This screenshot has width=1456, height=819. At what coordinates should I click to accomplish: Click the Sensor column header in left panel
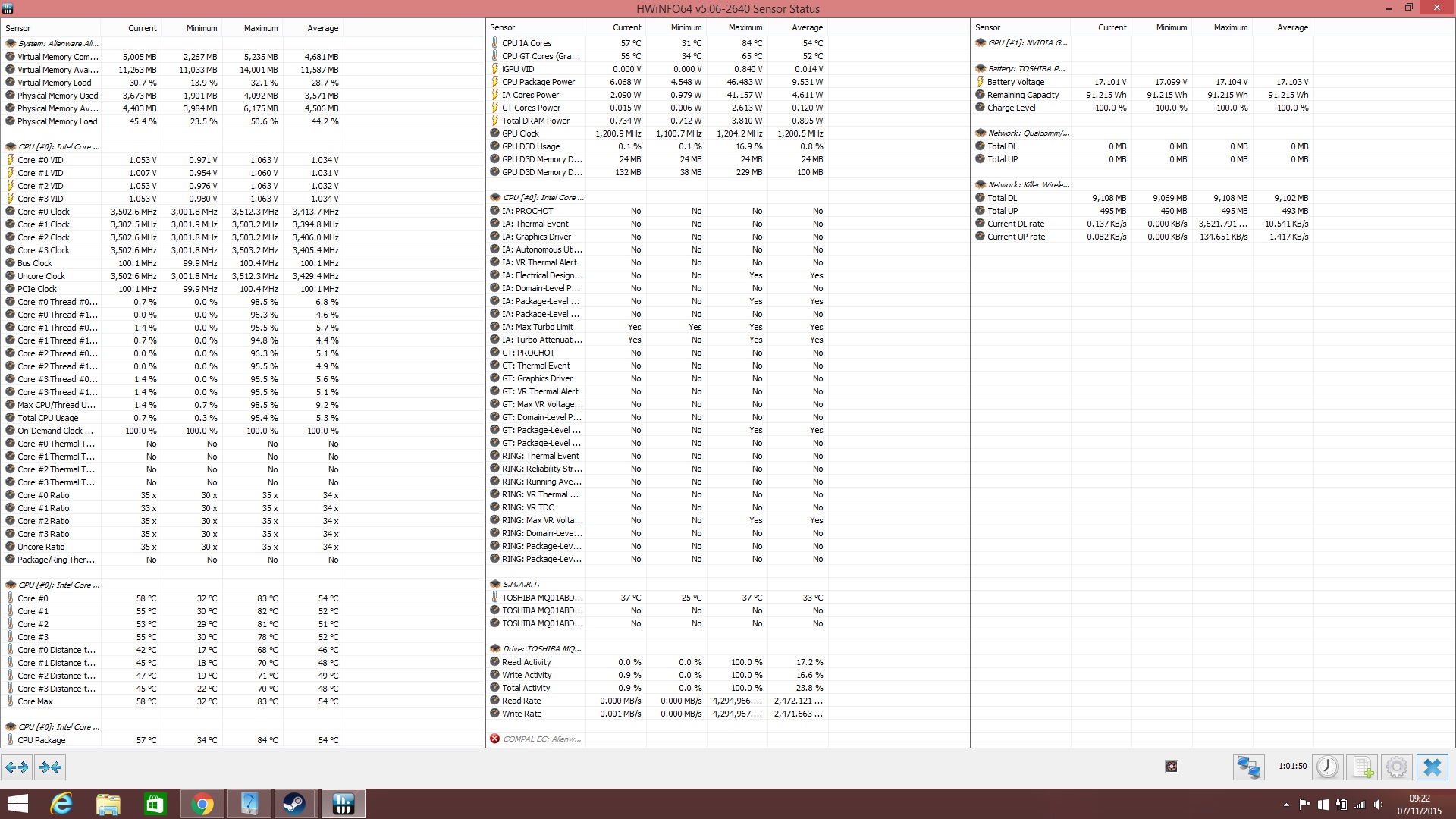pyautogui.click(x=52, y=28)
